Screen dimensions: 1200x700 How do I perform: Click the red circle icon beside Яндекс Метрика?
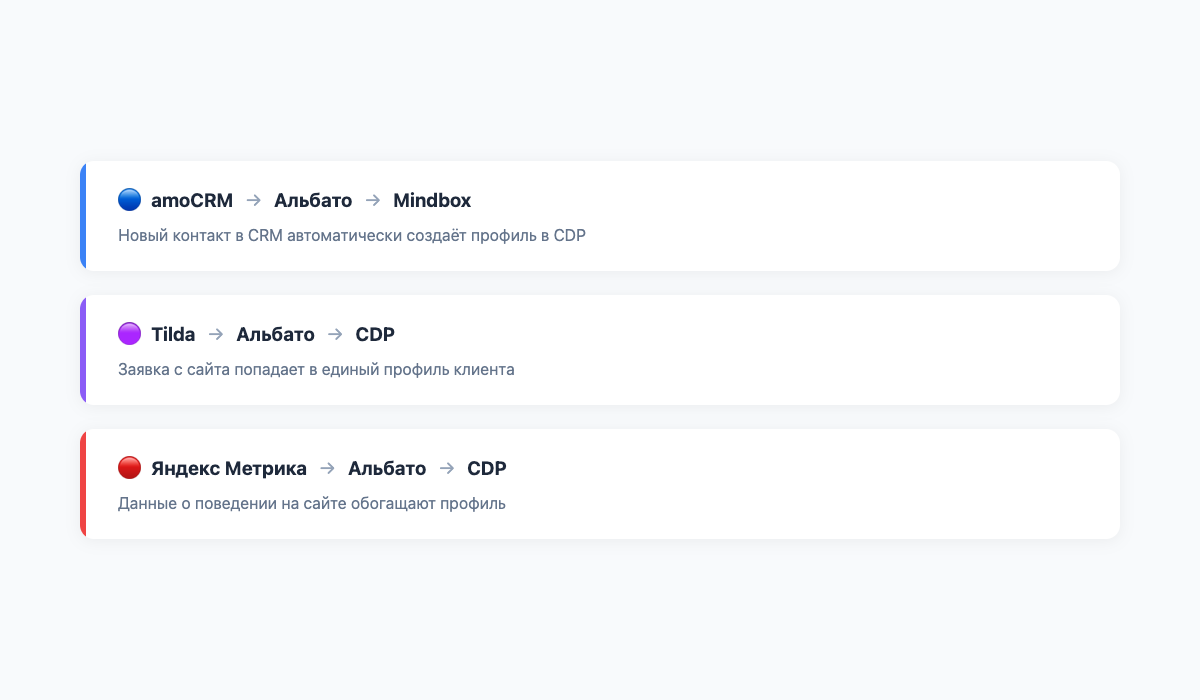click(129, 468)
